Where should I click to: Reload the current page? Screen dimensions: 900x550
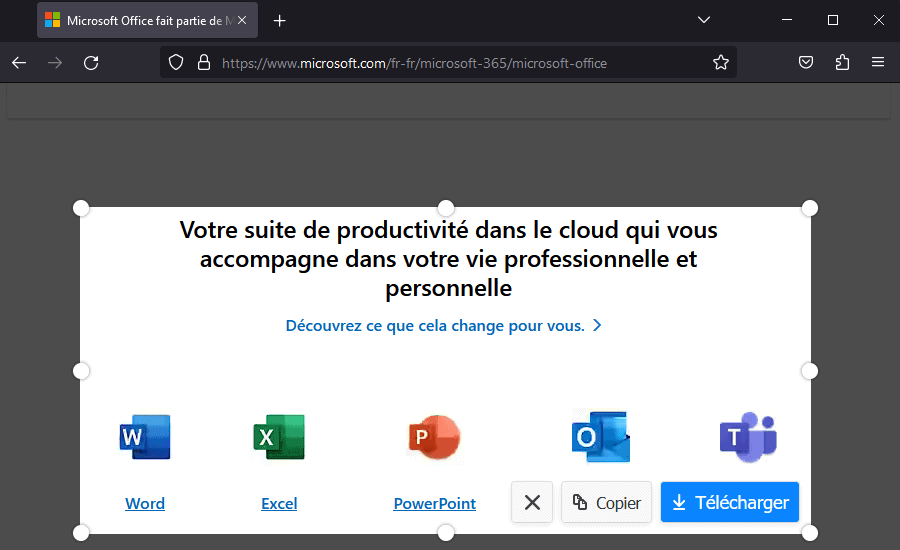[x=91, y=63]
